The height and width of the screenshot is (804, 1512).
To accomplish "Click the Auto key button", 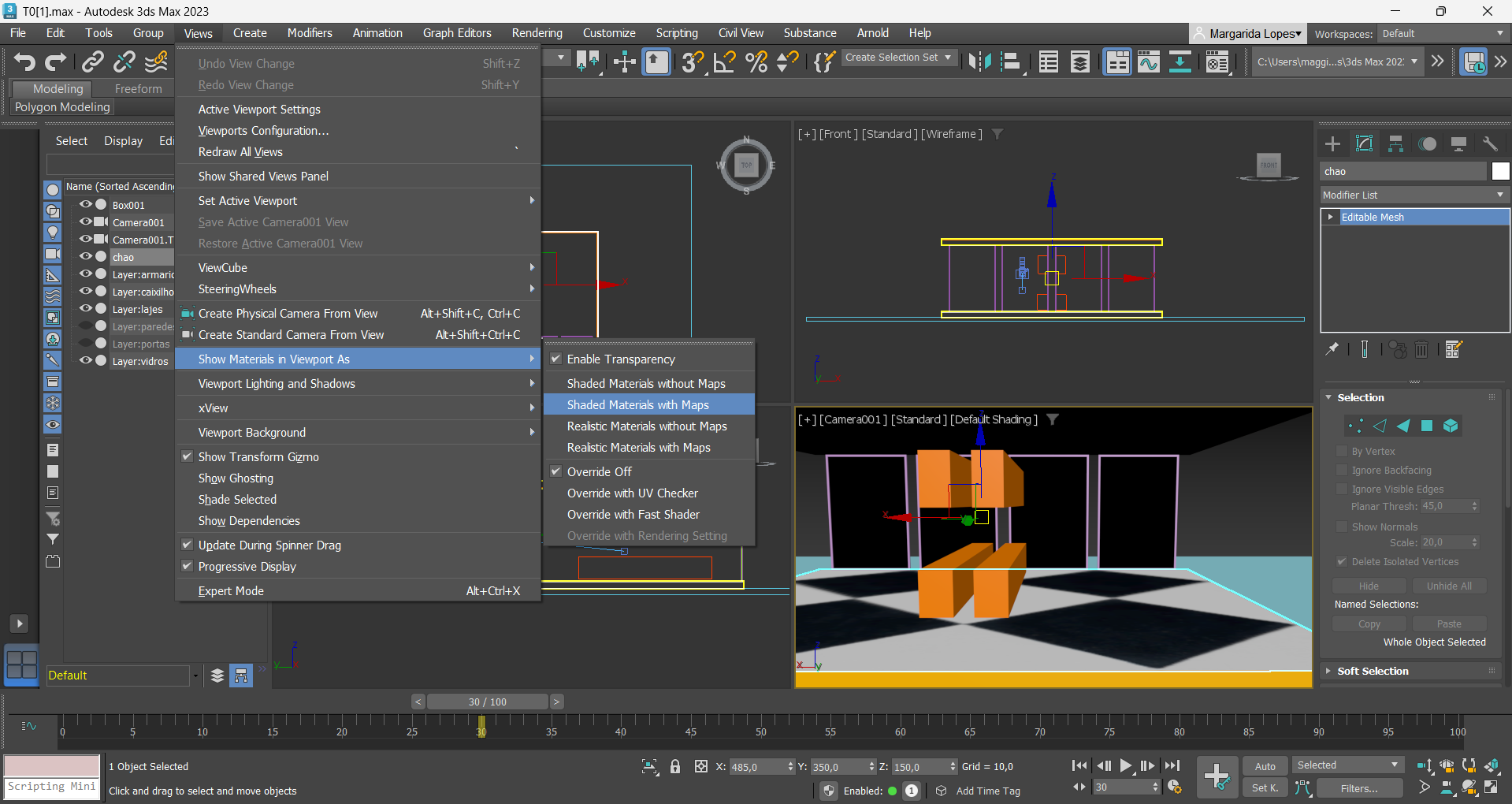I will (1265, 765).
